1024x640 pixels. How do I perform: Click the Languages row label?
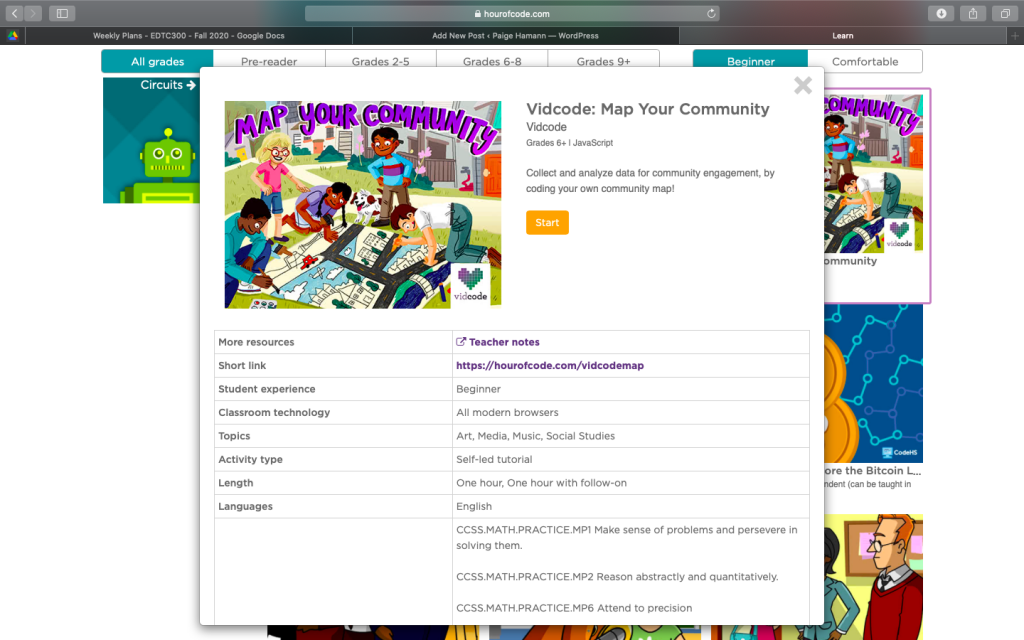coord(246,506)
